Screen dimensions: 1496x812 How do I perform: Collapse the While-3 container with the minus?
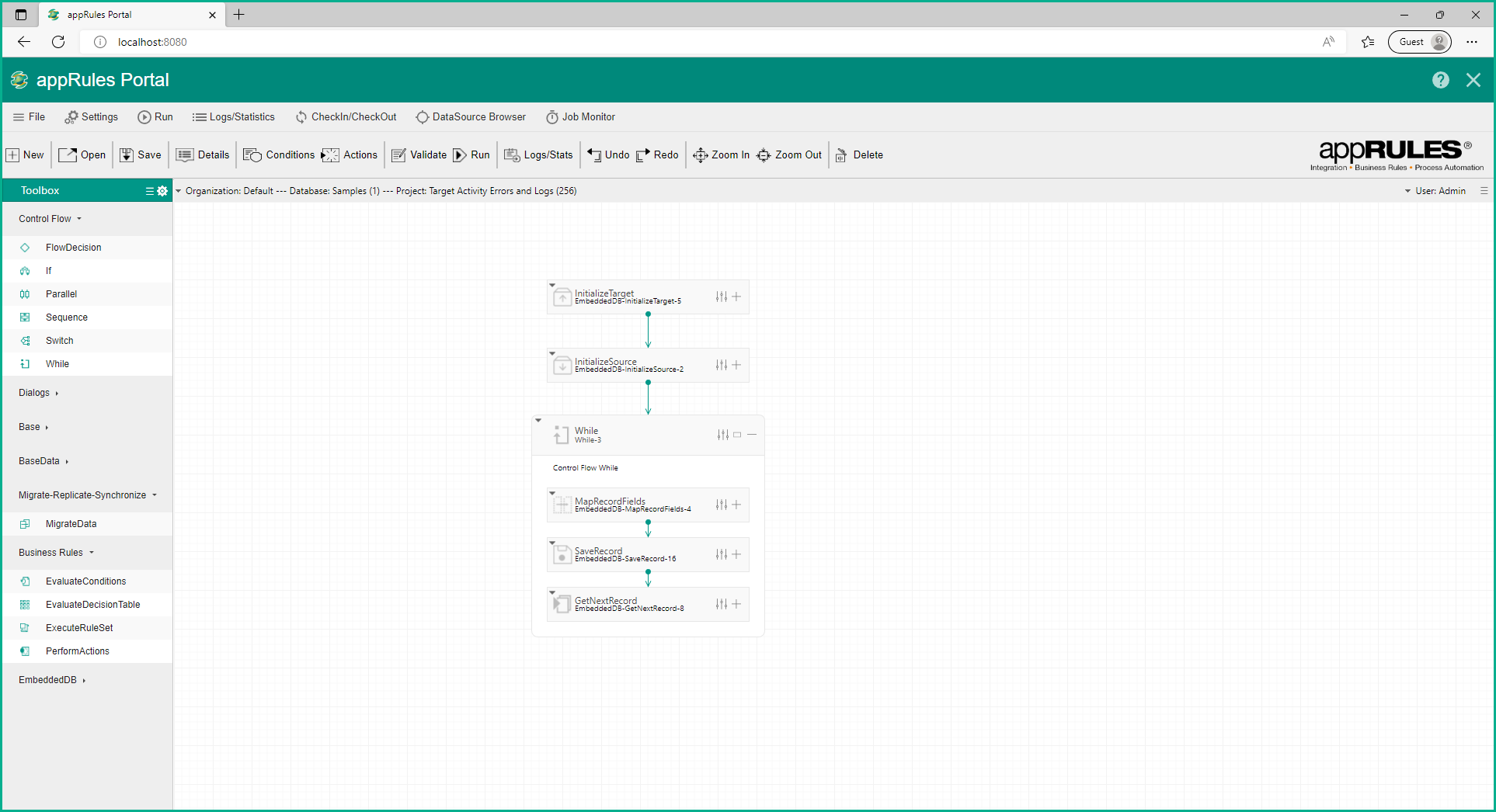[x=752, y=435]
